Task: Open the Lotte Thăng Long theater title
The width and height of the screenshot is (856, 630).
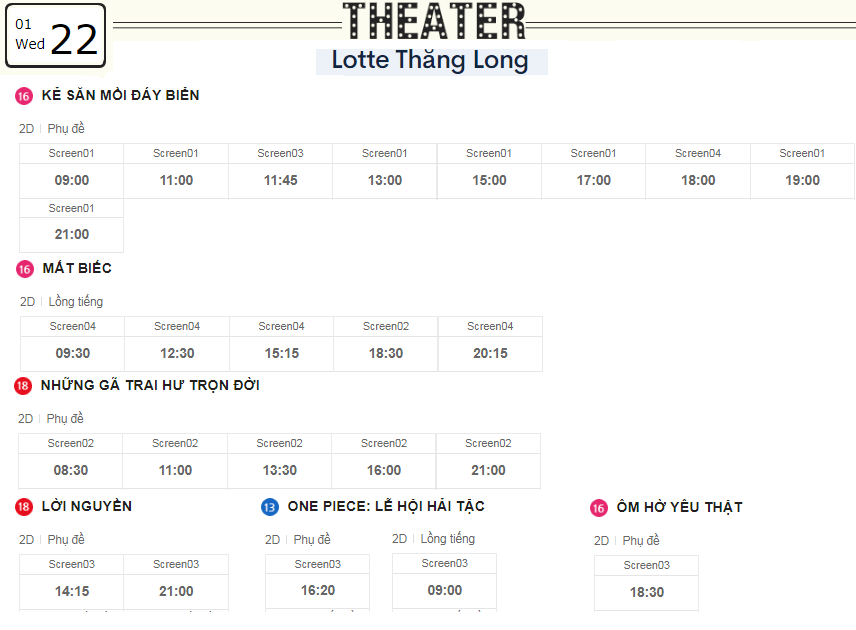Action: click(430, 60)
